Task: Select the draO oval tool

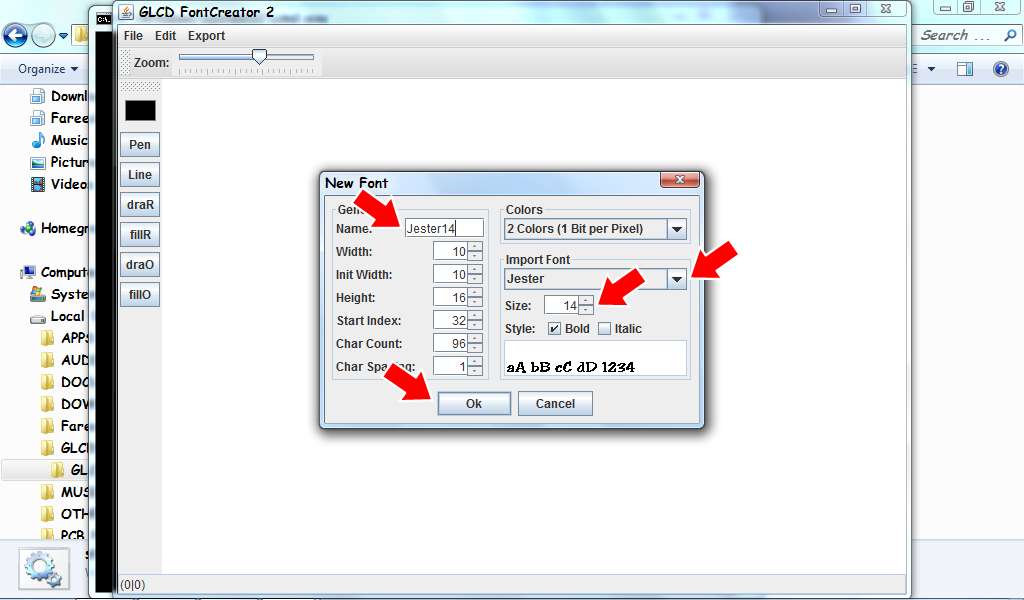Action: [139, 264]
